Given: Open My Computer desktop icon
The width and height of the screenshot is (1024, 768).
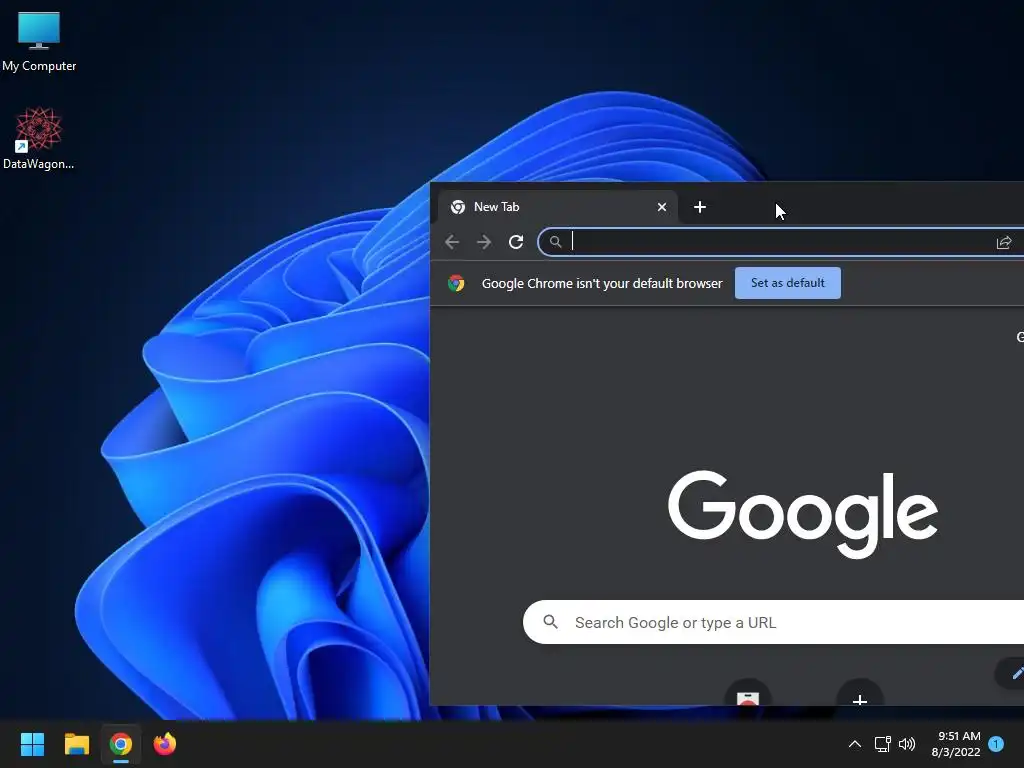Looking at the screenshot, I should [x=39, y=42].
